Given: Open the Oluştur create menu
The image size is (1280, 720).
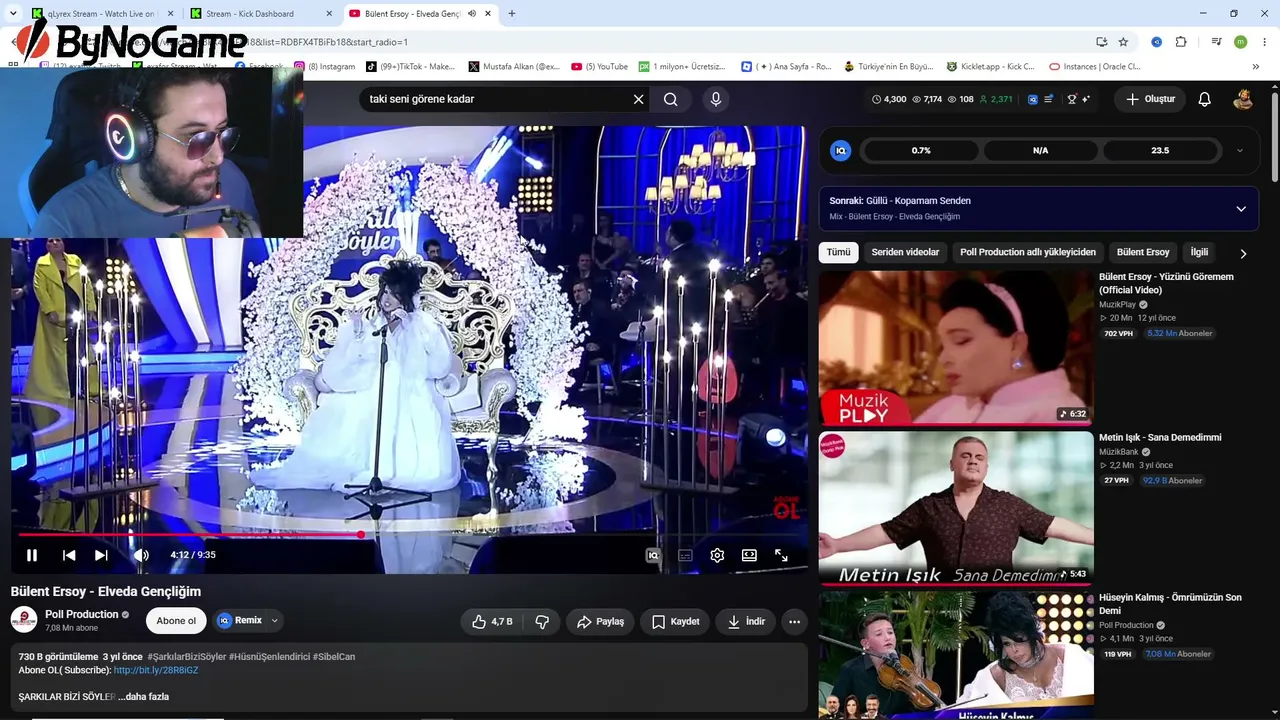Looking at the screenshot, I should (x=1150, y=99).
